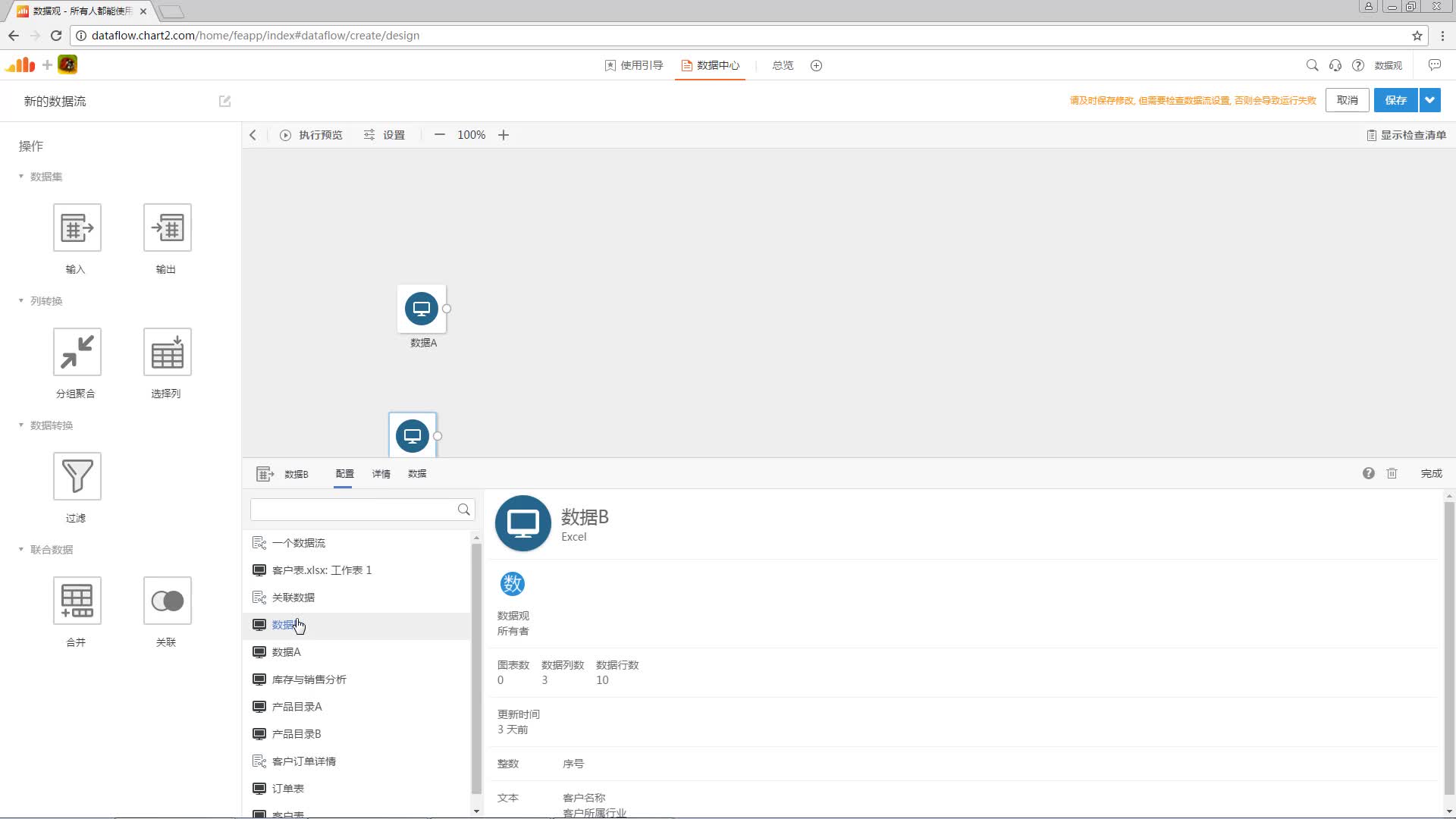Select the 过滤 filter funnel icon
The image size is (1456, 819).
pos(77,476)
